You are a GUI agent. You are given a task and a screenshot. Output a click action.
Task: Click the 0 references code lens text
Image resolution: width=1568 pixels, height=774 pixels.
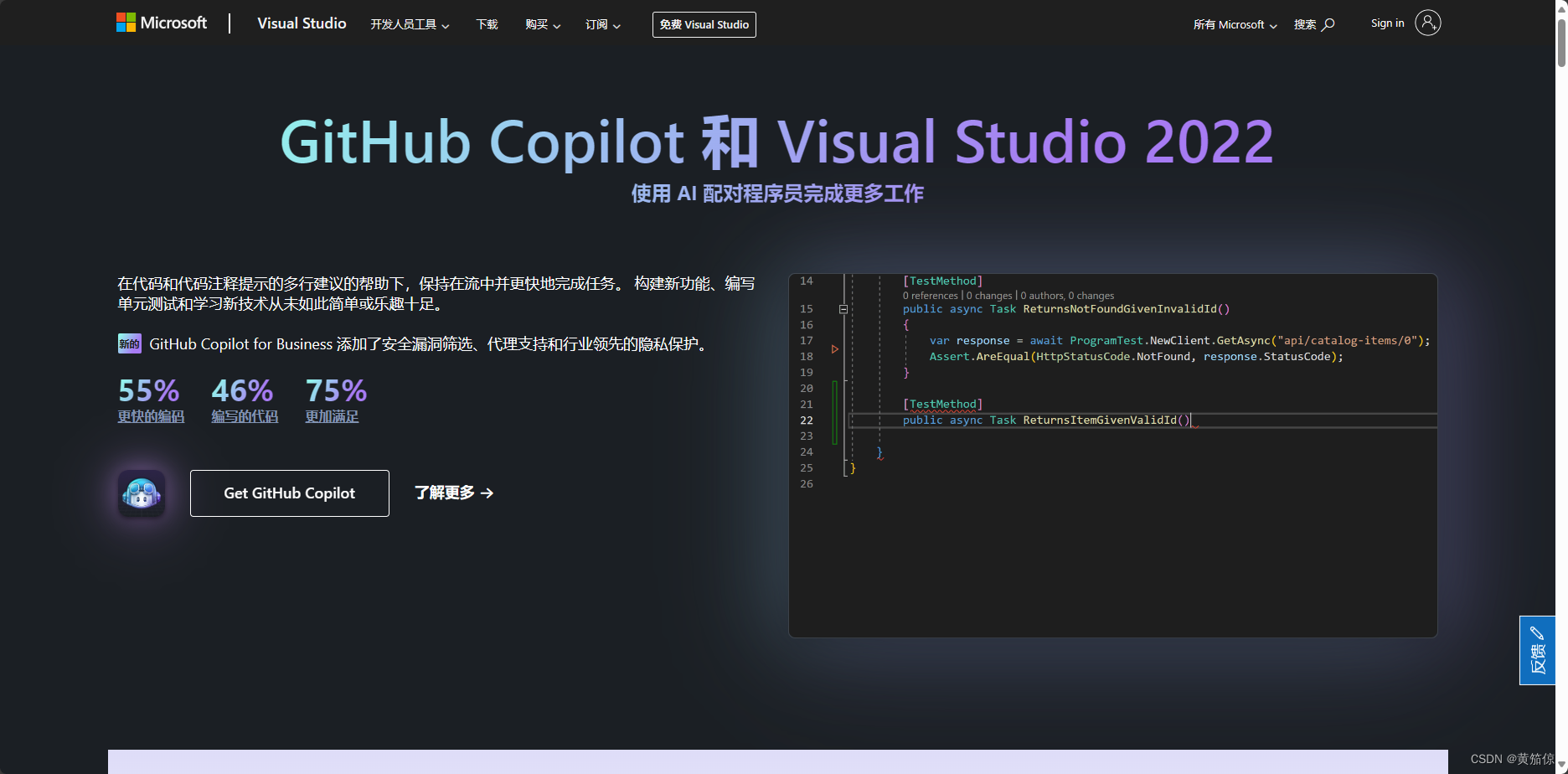point(931,296)
